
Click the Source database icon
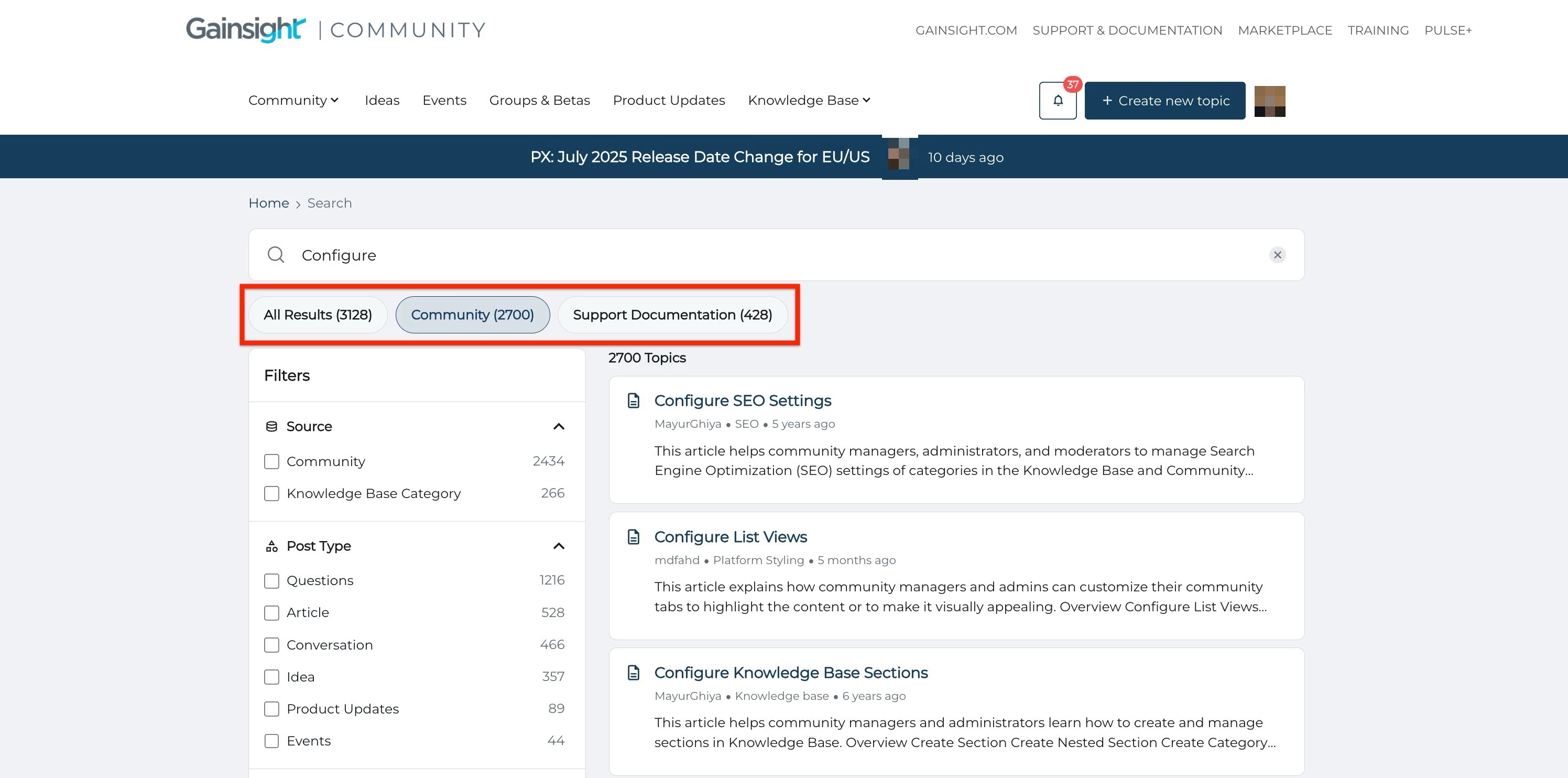tap(271, 426)
